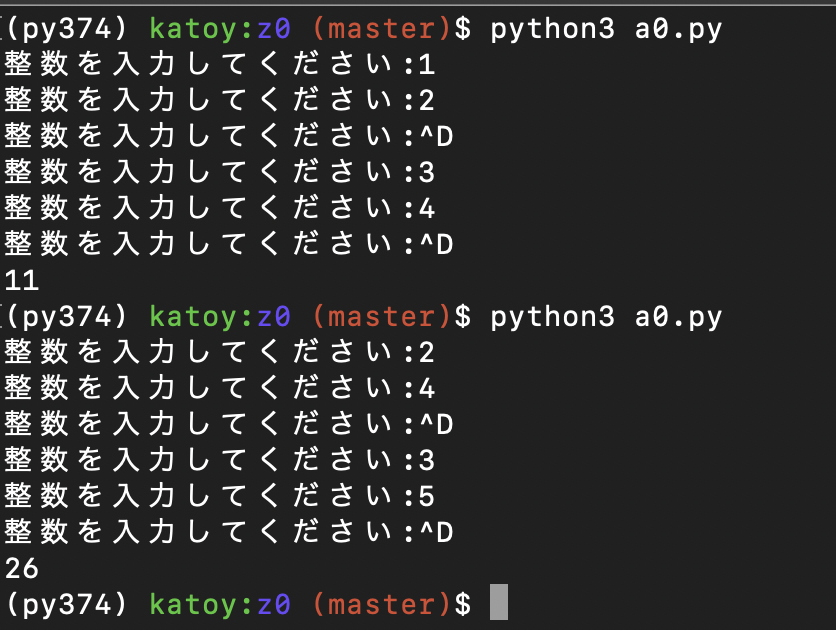This screenshot has width=836, height=630.
Task: Click the :2 line right after the :1 line
Action: 220,100
